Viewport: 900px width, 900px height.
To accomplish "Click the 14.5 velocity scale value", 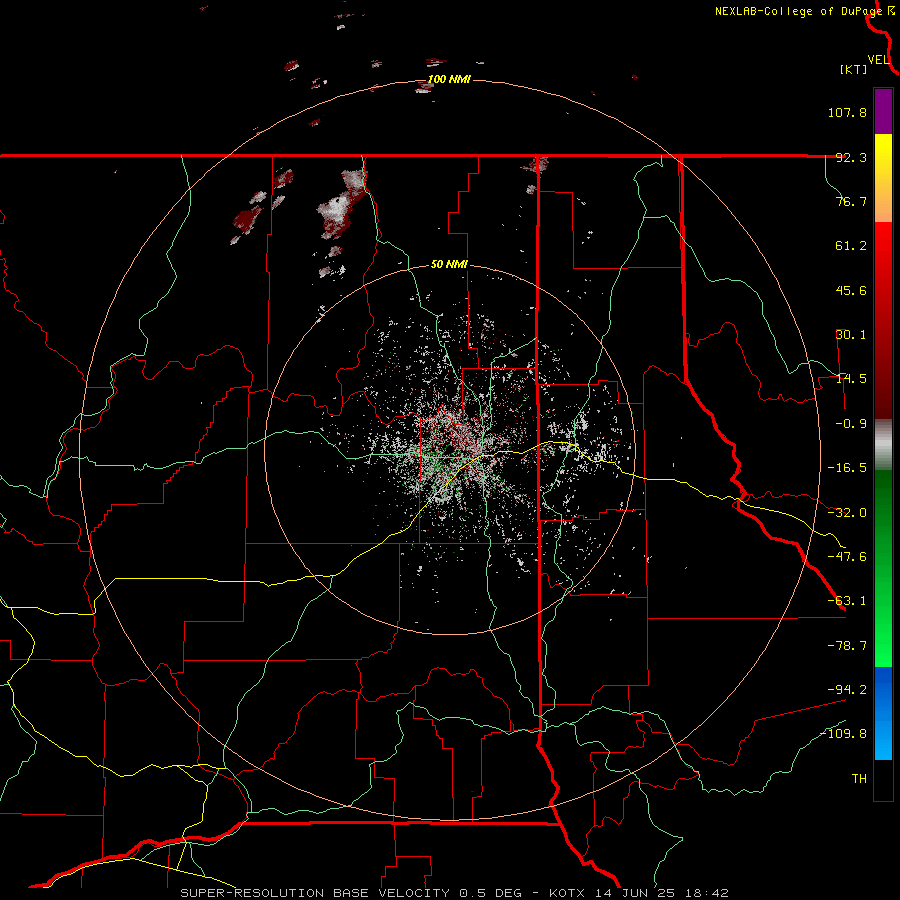I will (851, 379).
